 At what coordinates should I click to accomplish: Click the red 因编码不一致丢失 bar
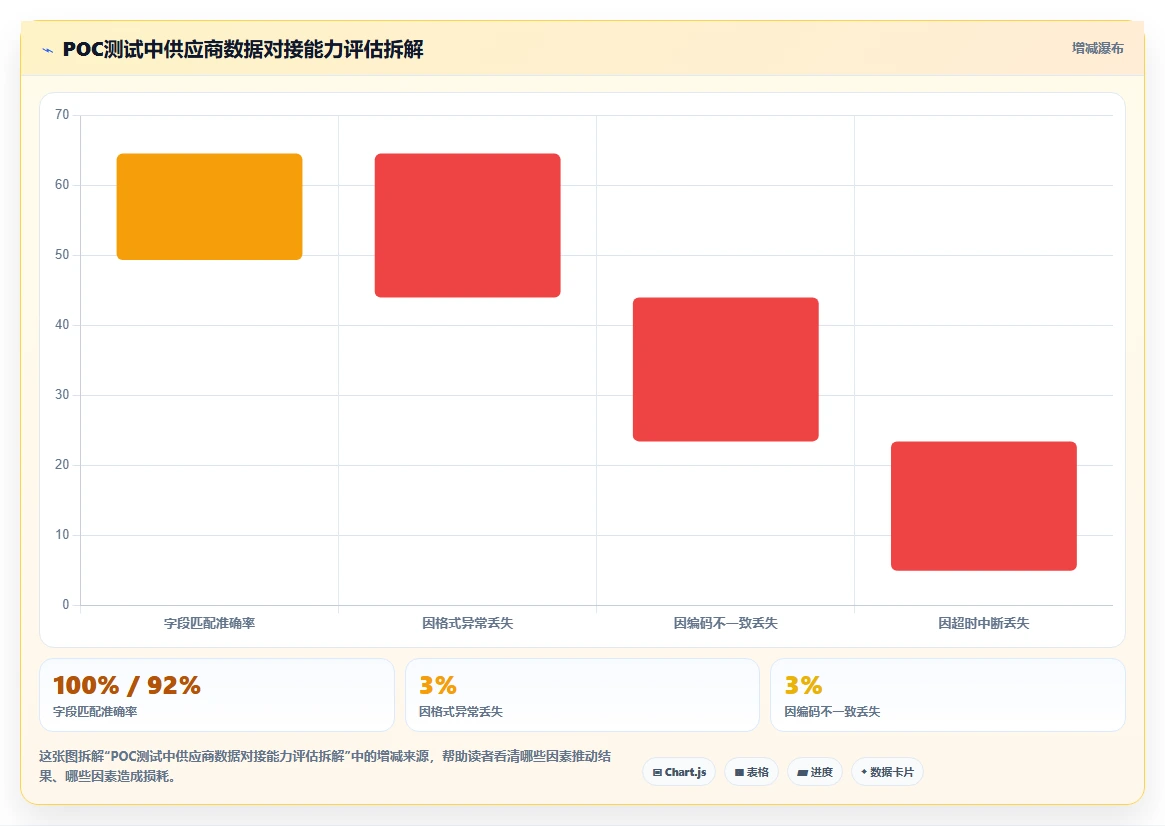(x=726, y=369)
